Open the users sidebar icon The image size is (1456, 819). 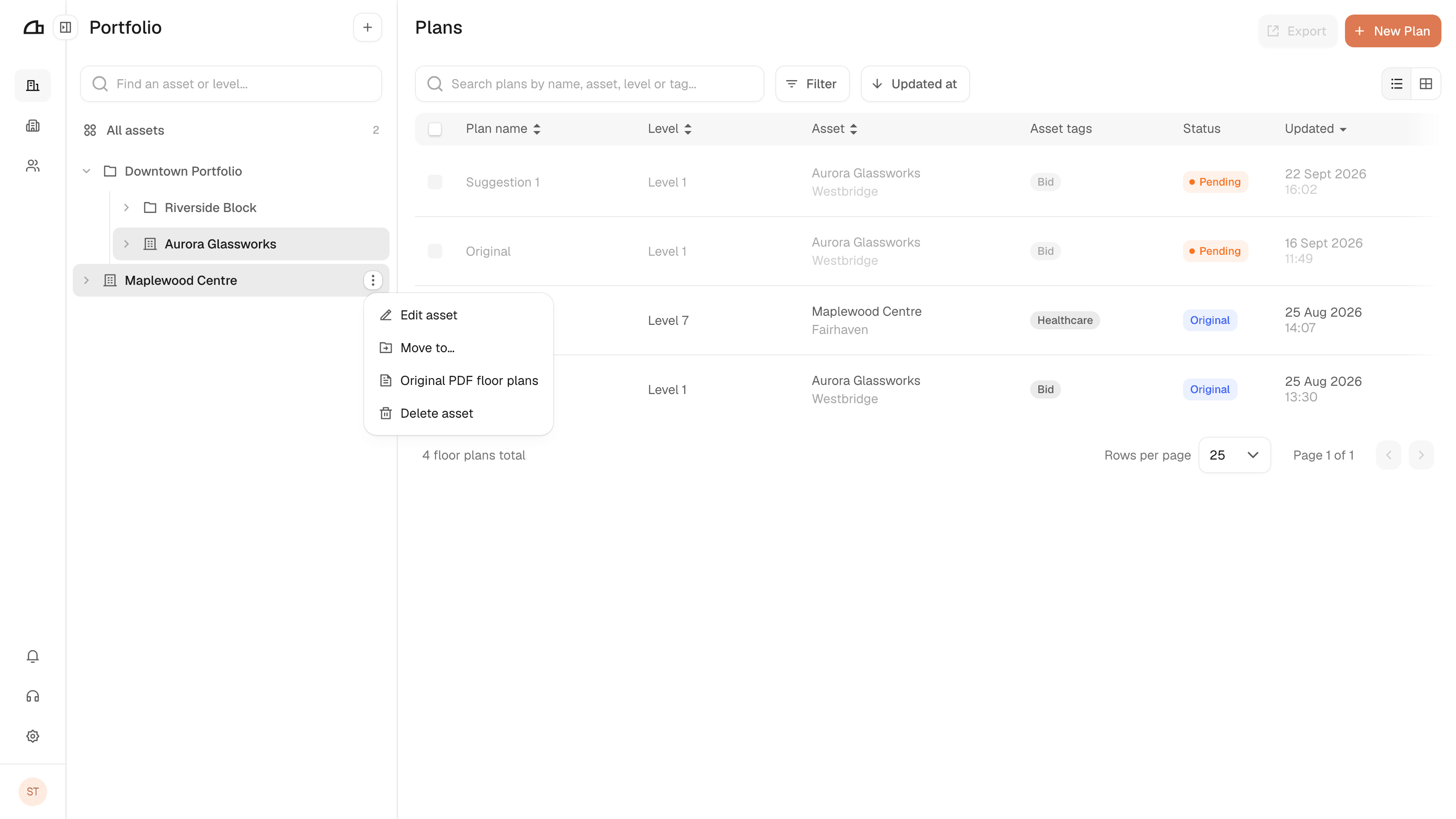[33, 166]
